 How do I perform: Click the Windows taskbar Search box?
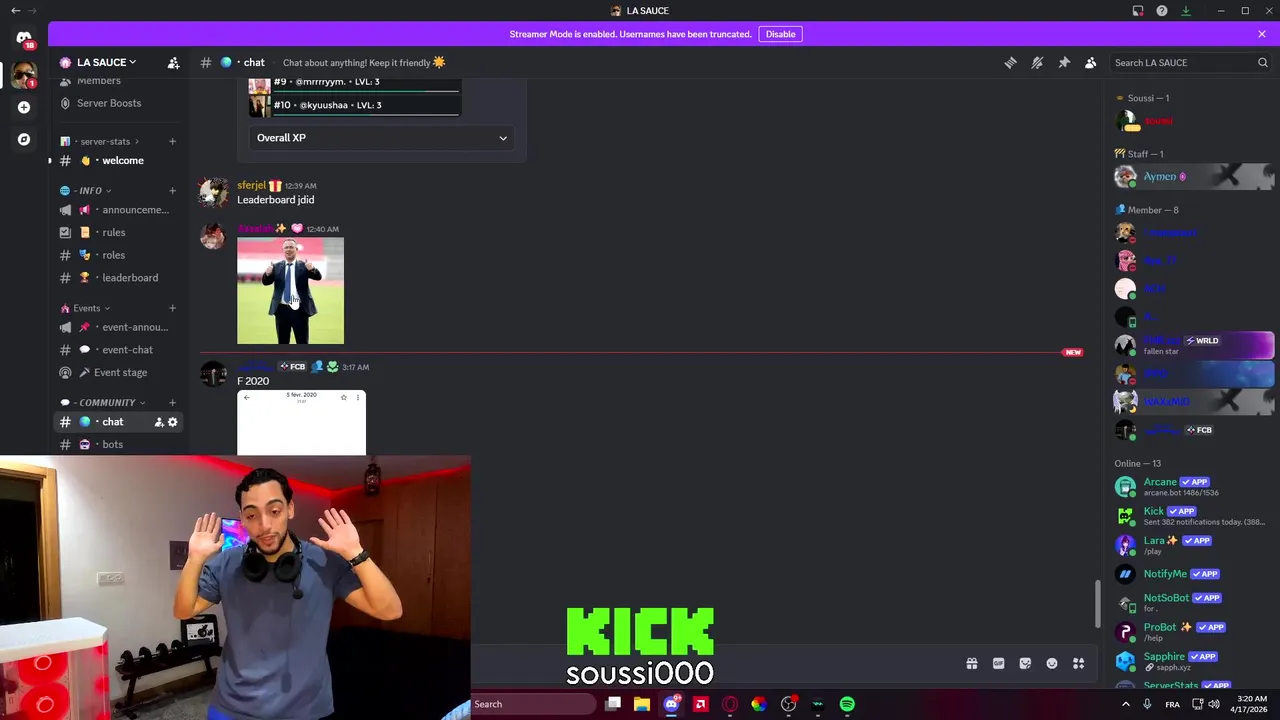(x=533, y=704)
